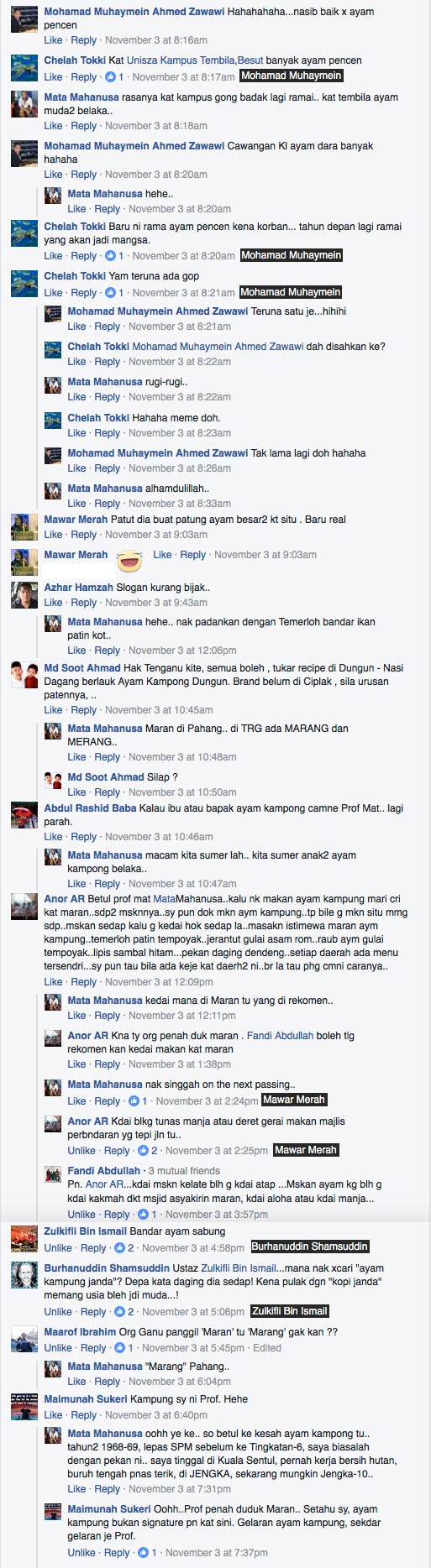
Task: Open Anor AR's profile name link
Action: (x=65, y=899)
